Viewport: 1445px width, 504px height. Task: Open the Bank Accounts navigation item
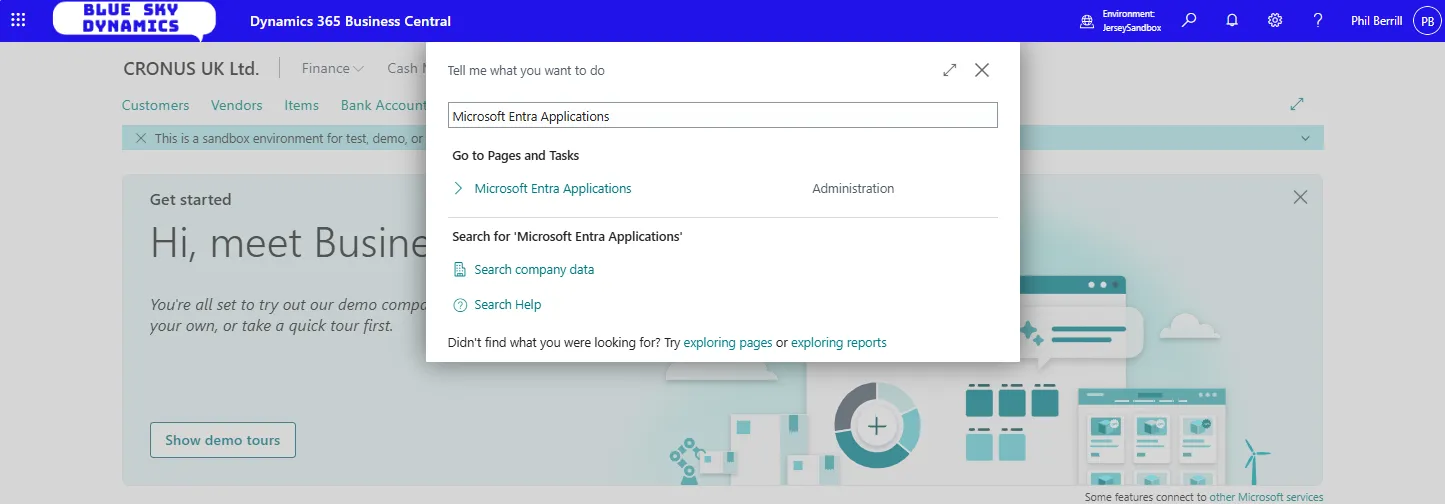(x=384, y=105)
